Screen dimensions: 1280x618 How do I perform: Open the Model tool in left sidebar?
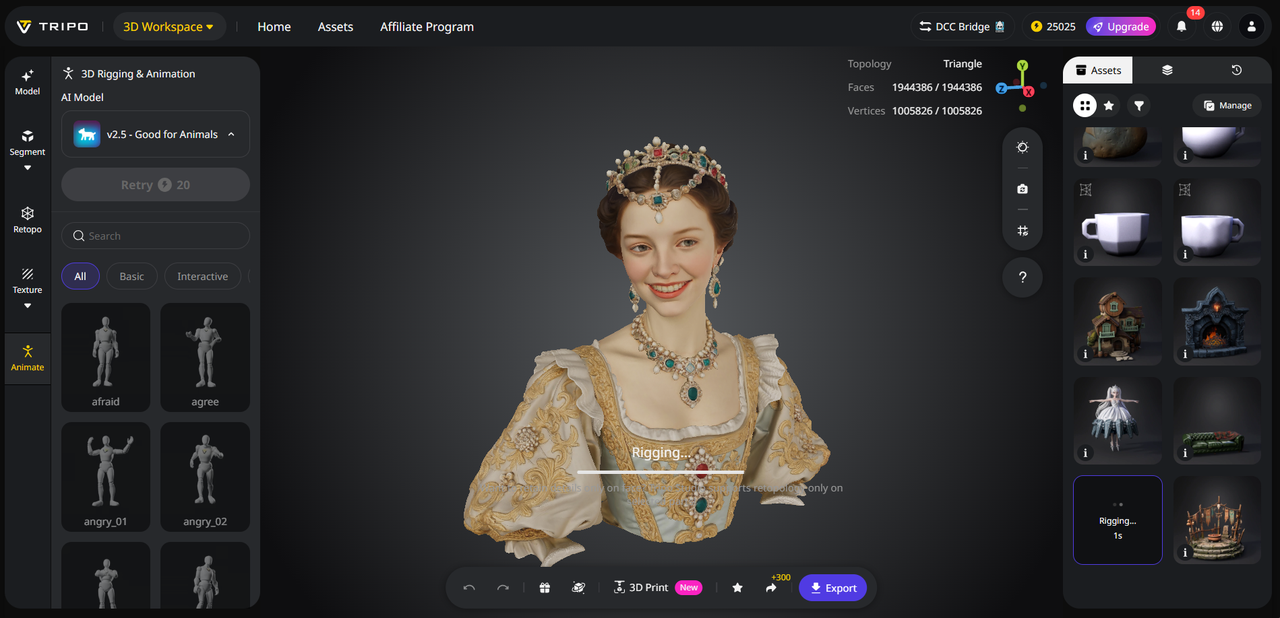tap(27, 81)
